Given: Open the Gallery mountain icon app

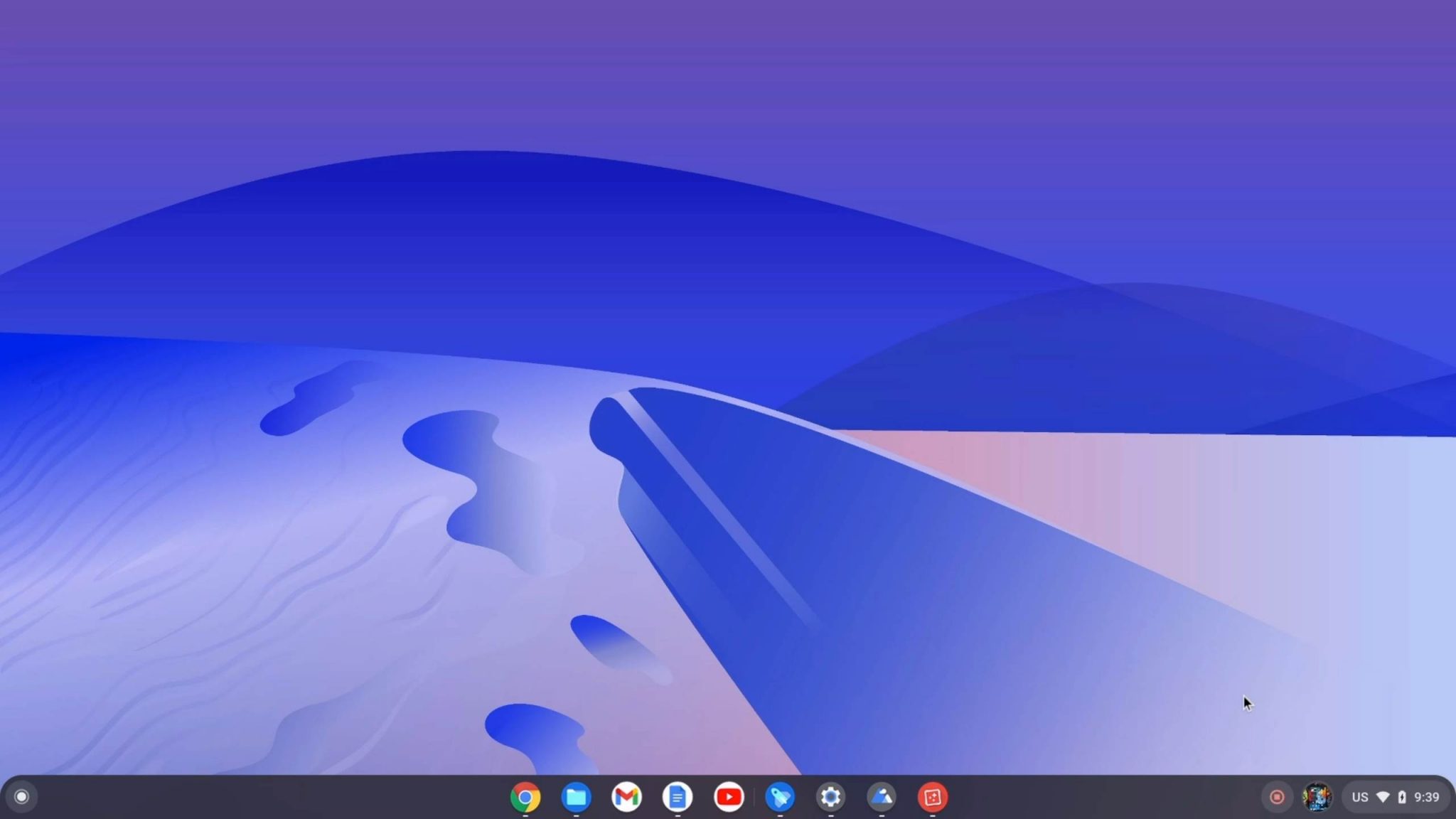Looking at the screenshot, I should point(882,797).
